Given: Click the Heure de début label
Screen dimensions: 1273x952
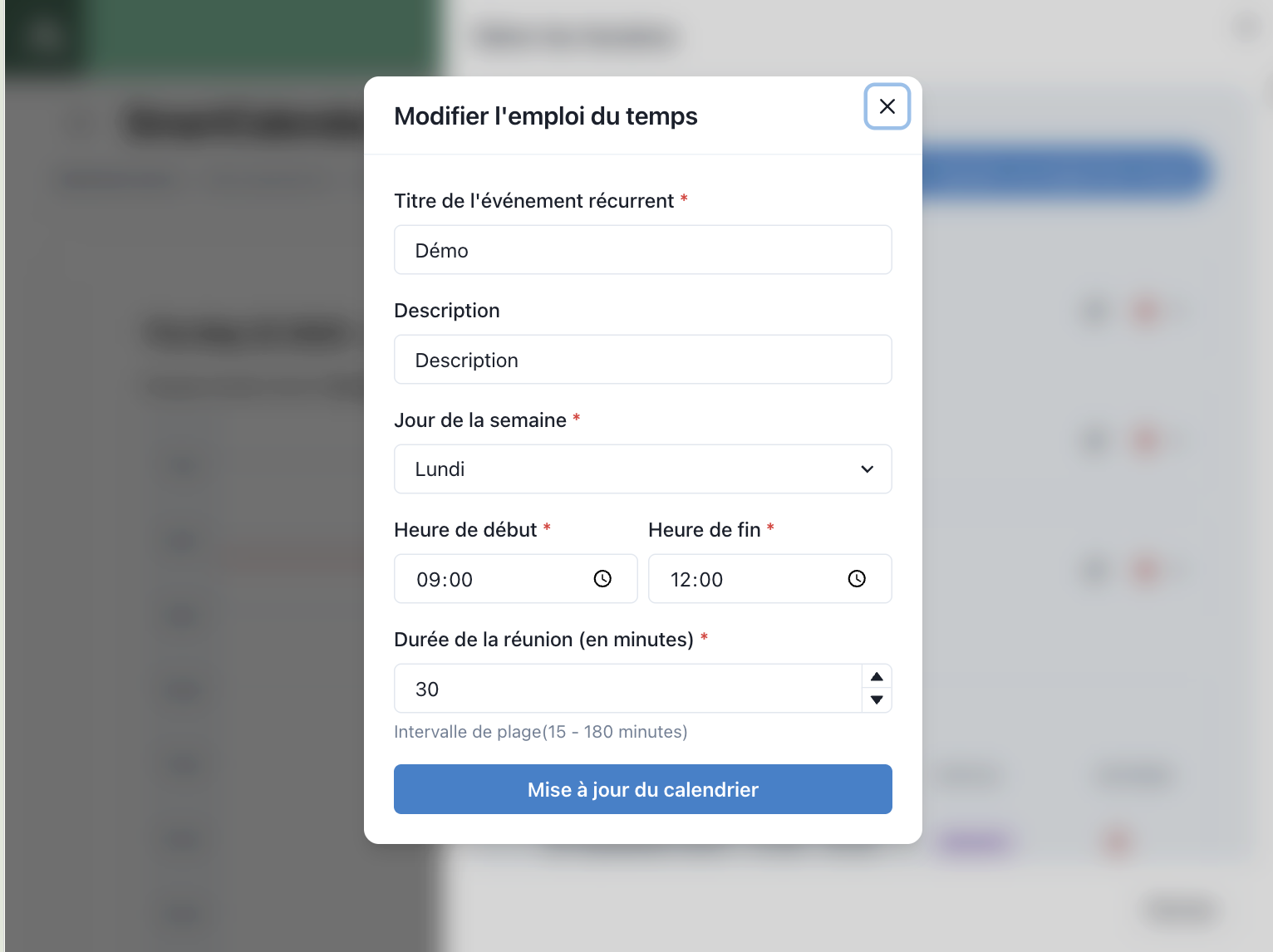Looking at the screenshot, I should (465, 530).
